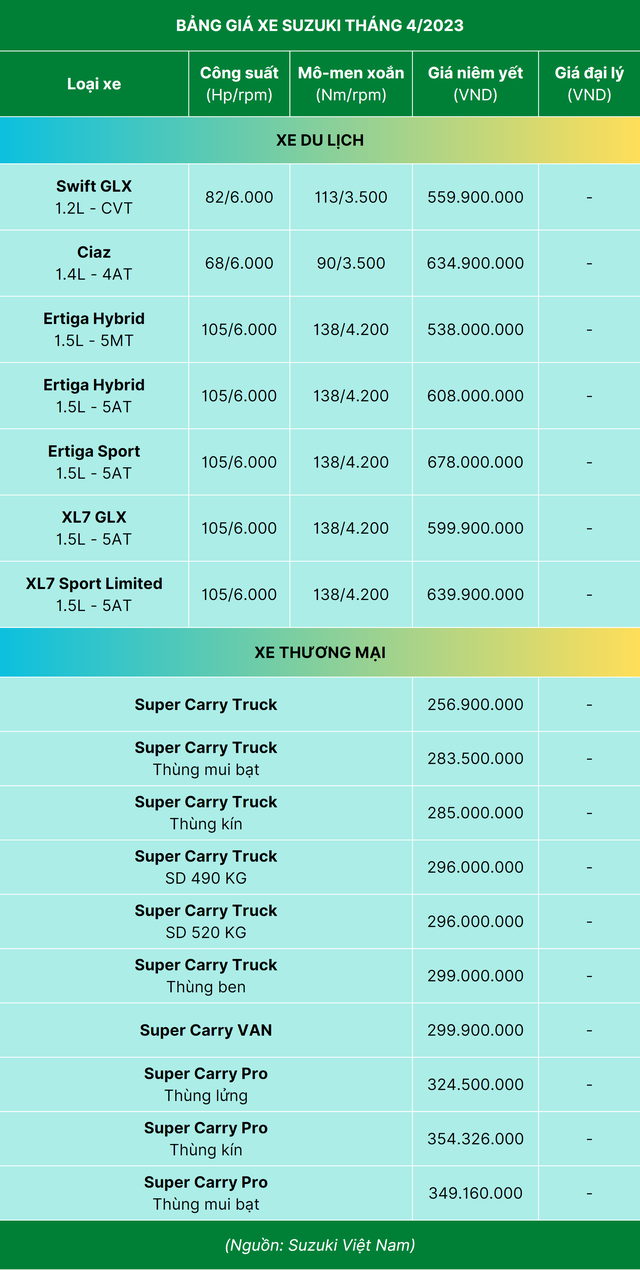Click the 'Mô-men xoắn' column header
640x1270 pixels.
pos(351,84)
